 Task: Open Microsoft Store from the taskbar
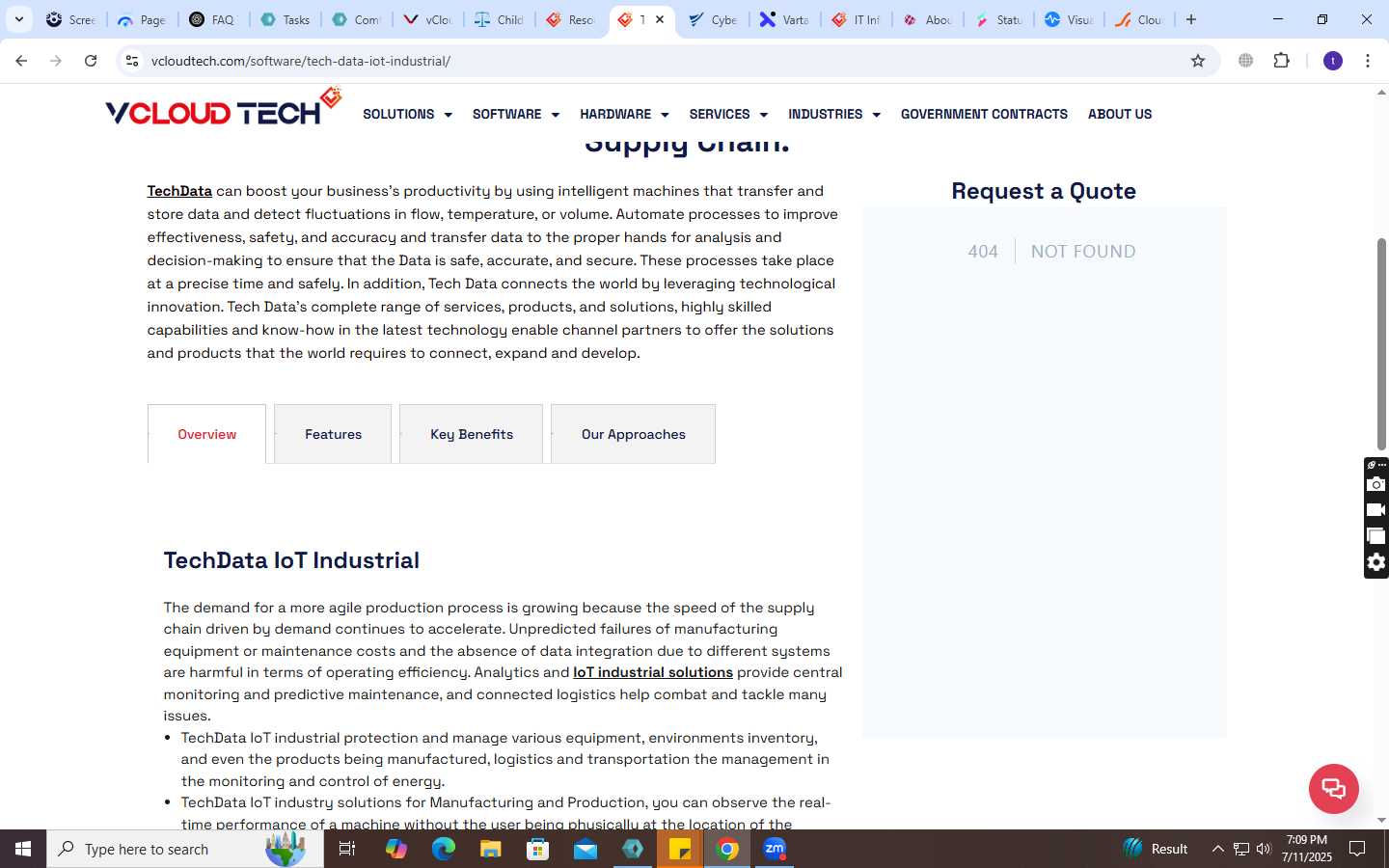point(538,849)
